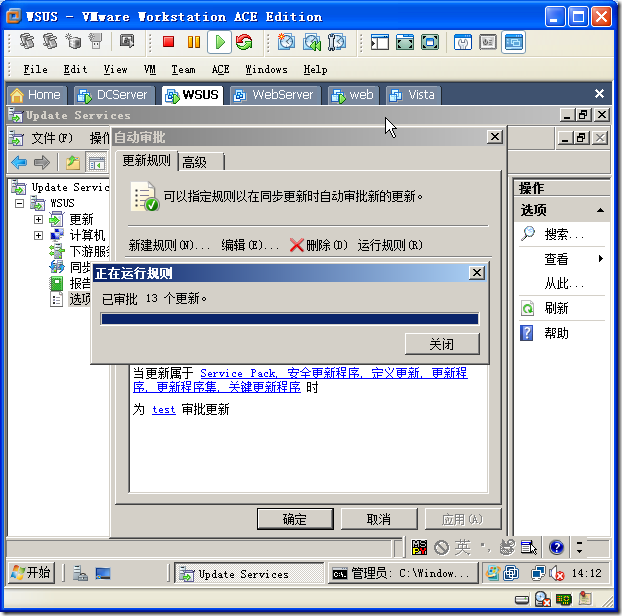This screenshot has height=616, width=622.
Task: Click the Server Manager quick launch icon
Action: click(80, 574)
